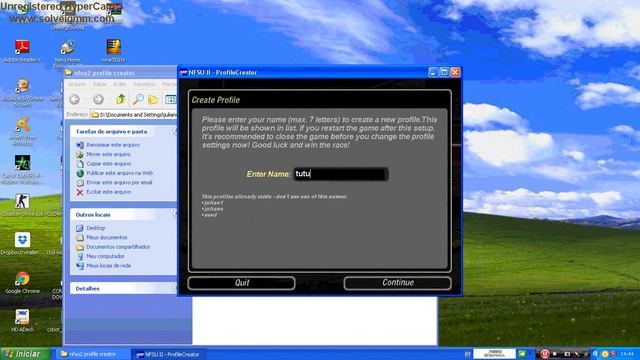
Task: Click the Explorer Search magnifier icon
Action: tap(138, 99)
